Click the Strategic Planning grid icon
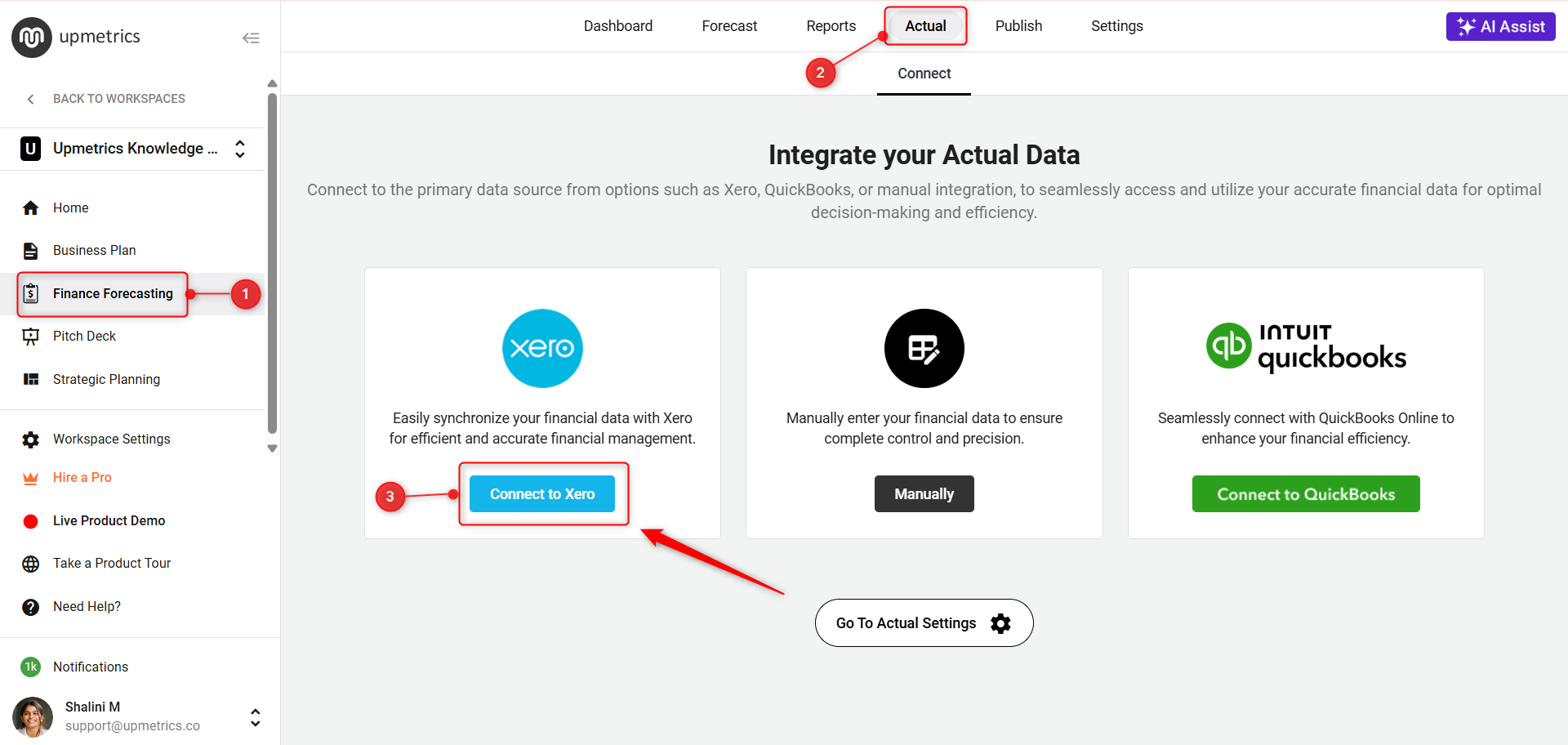 [x=31, y=379]
